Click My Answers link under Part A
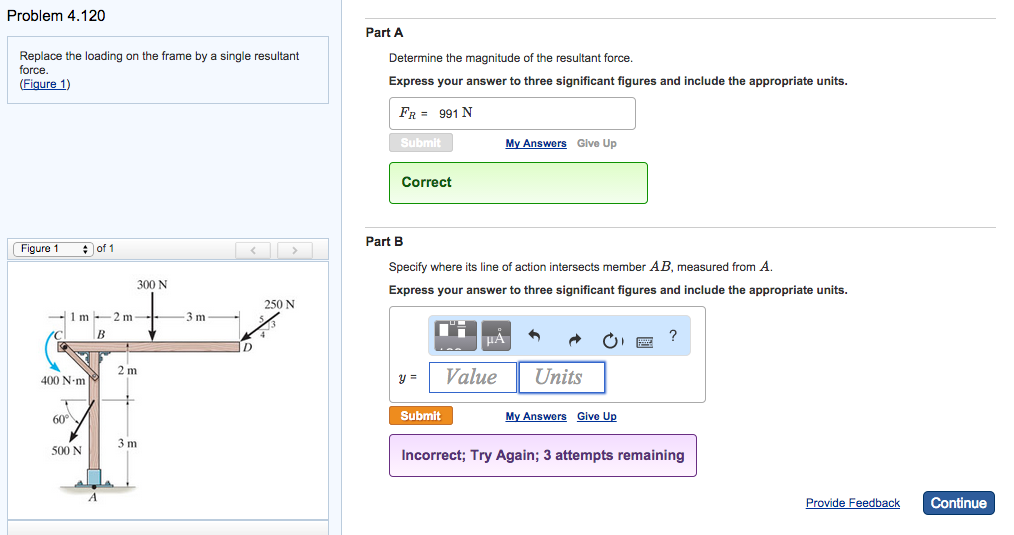Screen dimensions: 1014x535 pyautogui.click(x=536, y=143)
